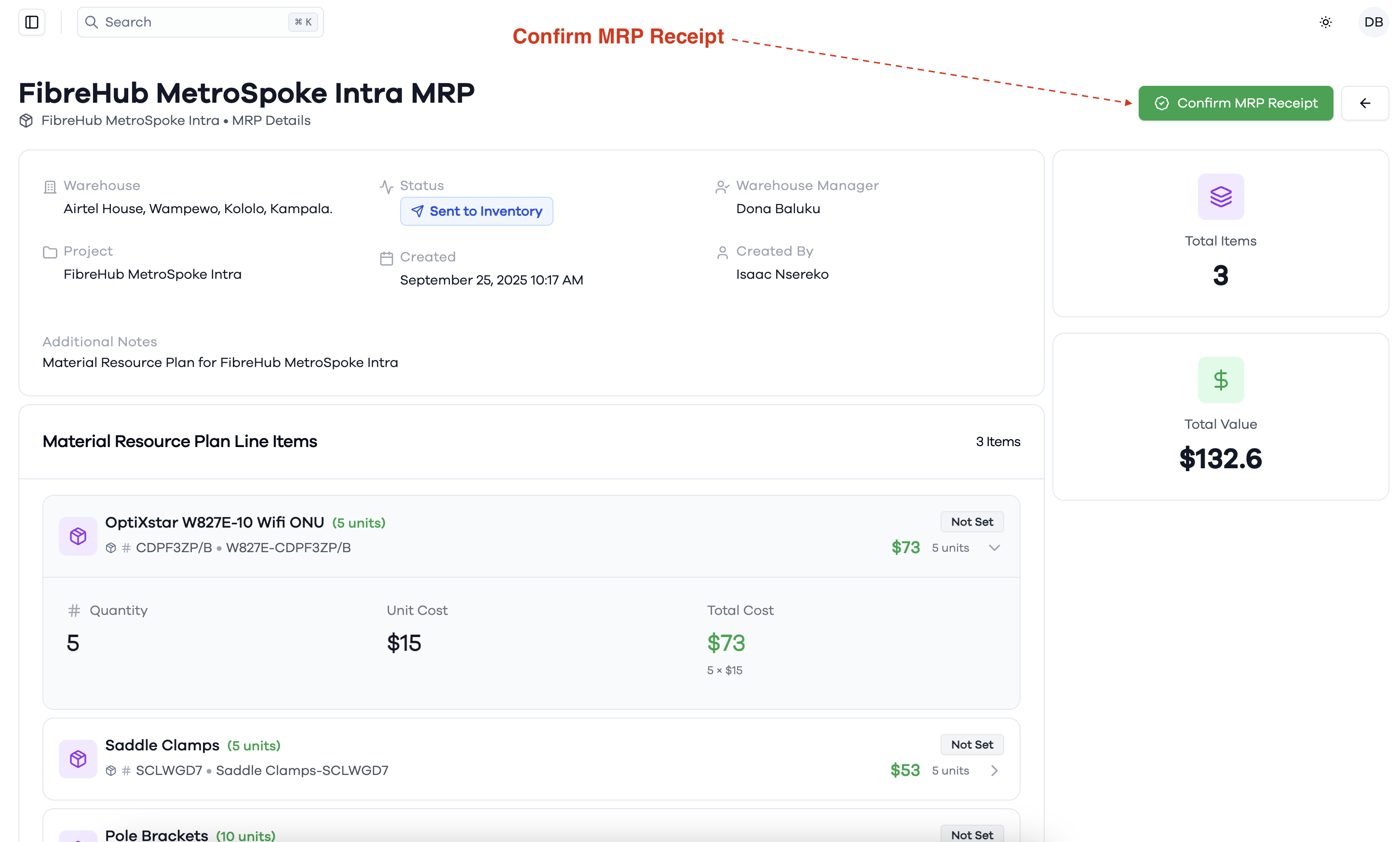Click the green dollar Total Value icon
The width and height of the screenshot is (1400, 842).
tap(1220, 380)
